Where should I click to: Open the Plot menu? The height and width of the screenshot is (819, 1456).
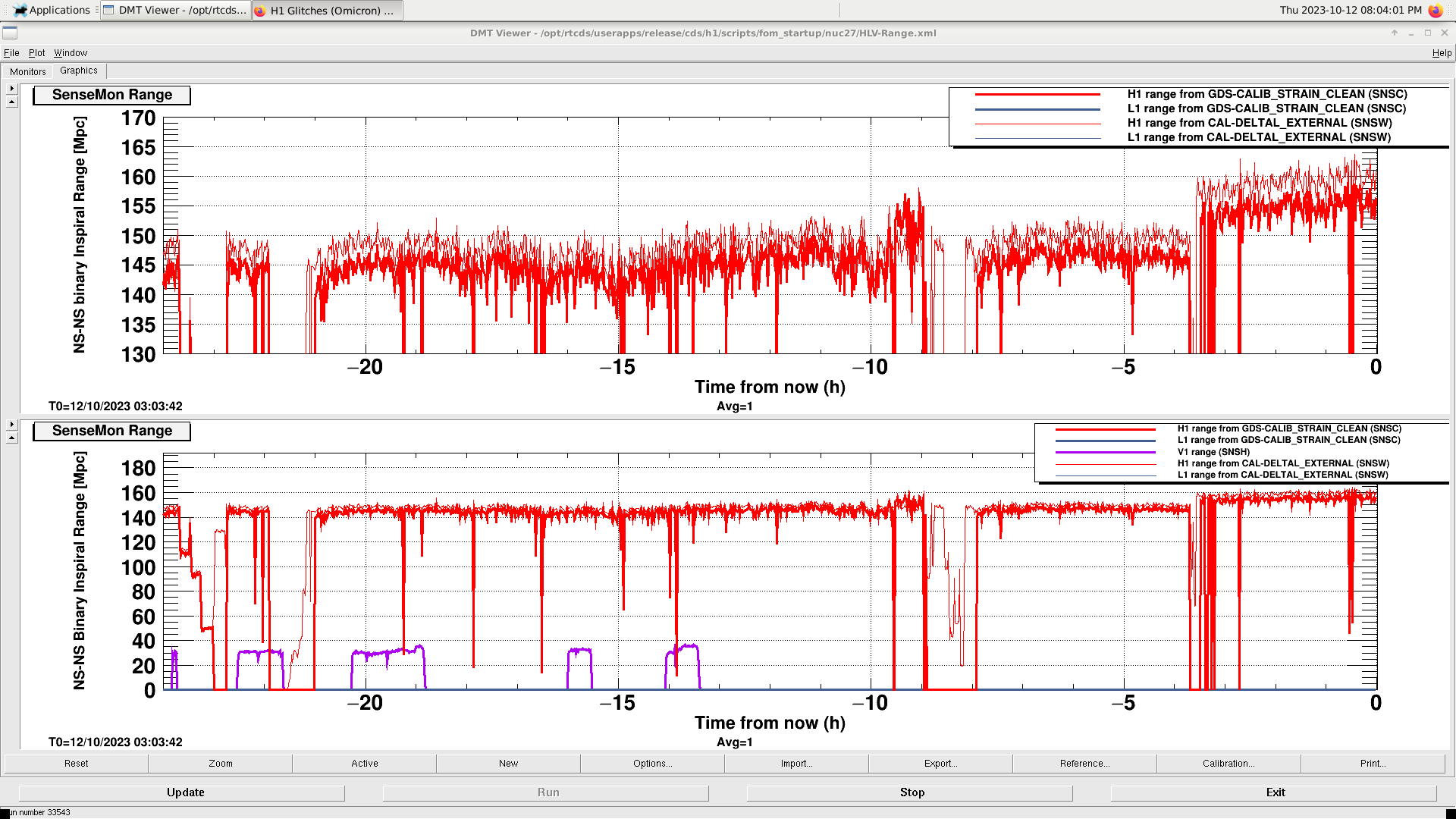point(36,53)
